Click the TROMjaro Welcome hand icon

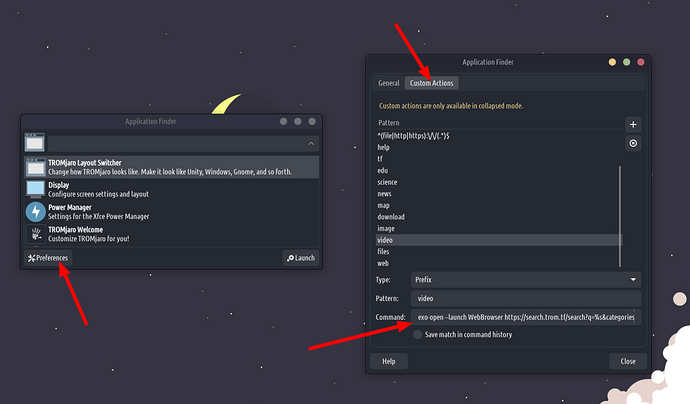[35, 234]
